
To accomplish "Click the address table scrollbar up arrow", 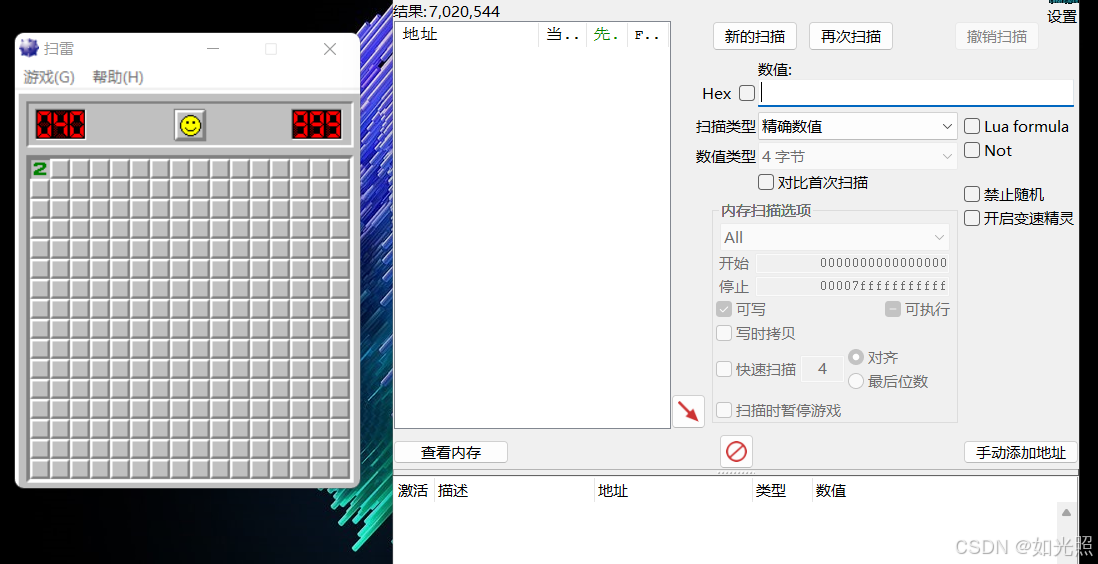I will point(1066,513).
